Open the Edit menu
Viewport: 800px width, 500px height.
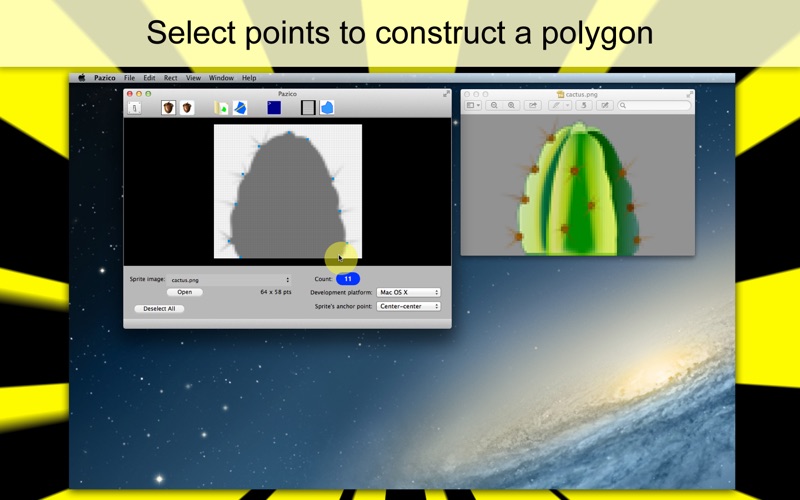tap(149, 78)
